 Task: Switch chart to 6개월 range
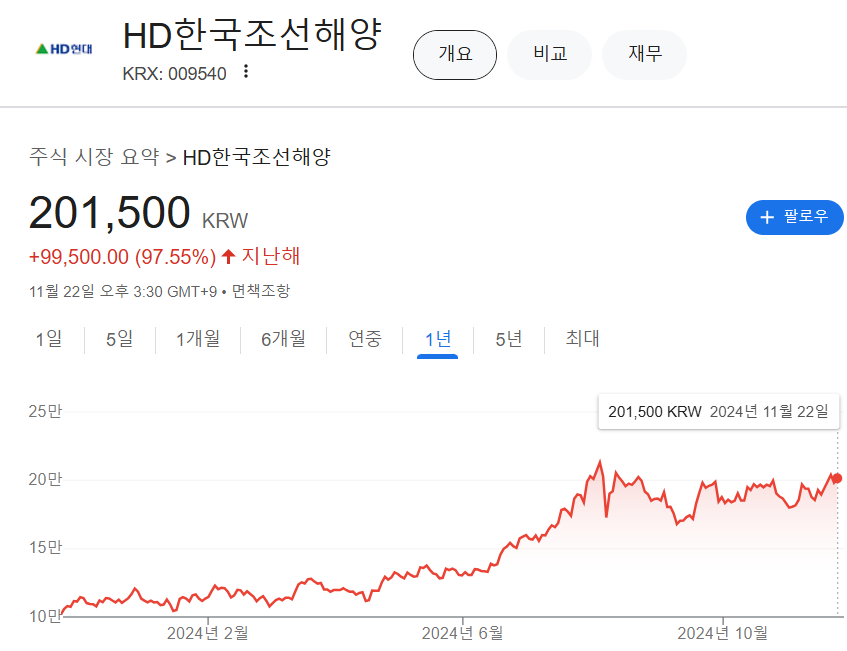pyautogui.click(x=283, y=339)
